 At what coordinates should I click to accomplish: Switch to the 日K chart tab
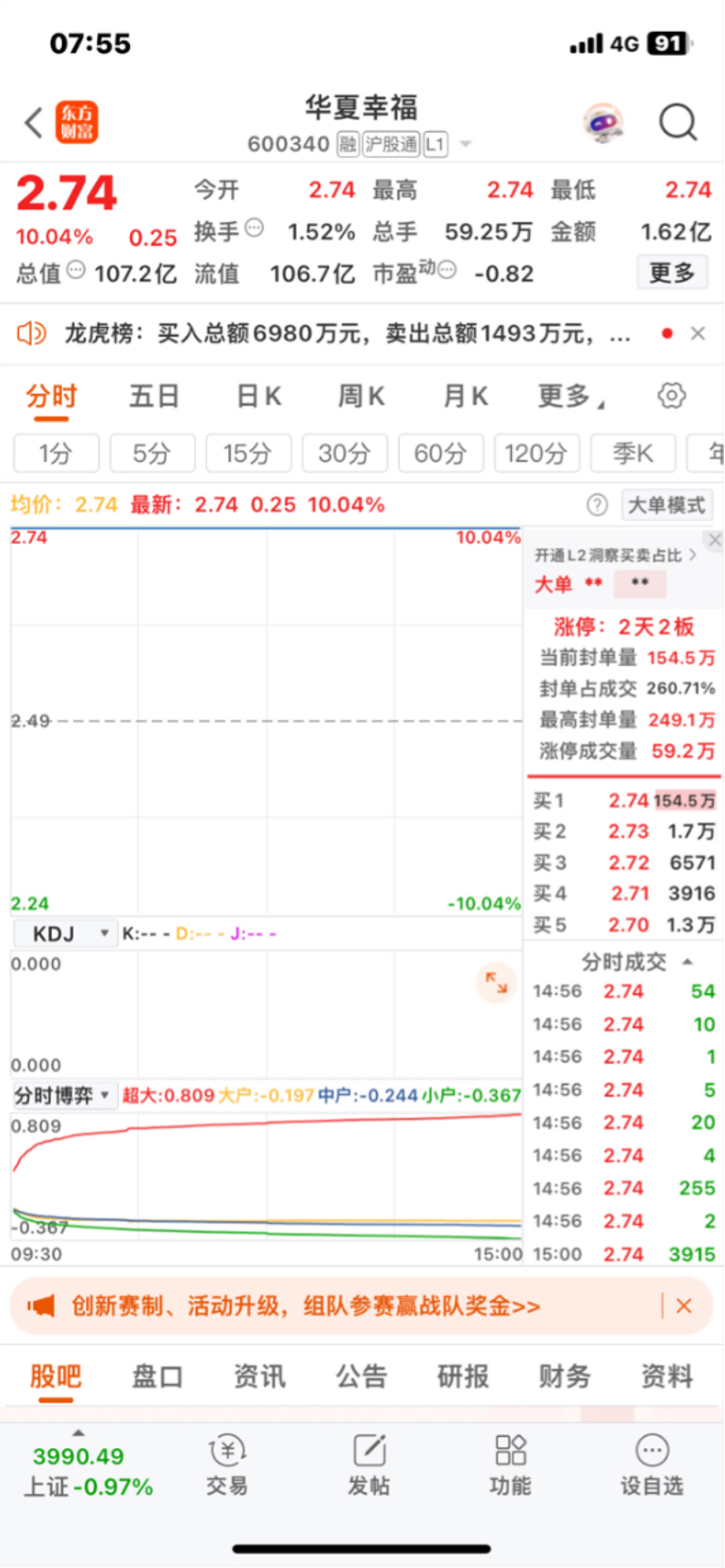pos(258,397)
